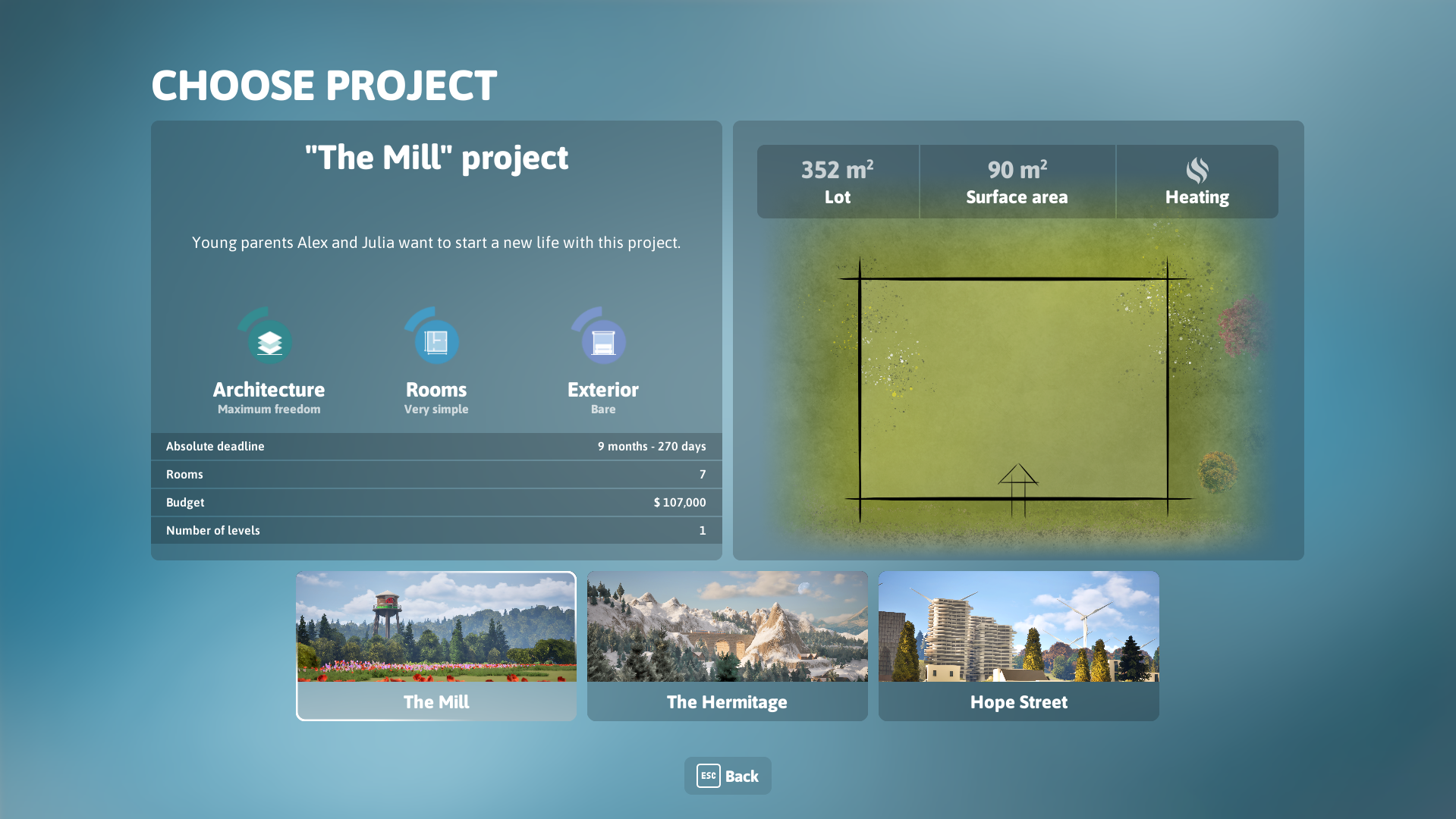Click the Exterior heading label
This screenshot has width=1456, height=819.
603,390
